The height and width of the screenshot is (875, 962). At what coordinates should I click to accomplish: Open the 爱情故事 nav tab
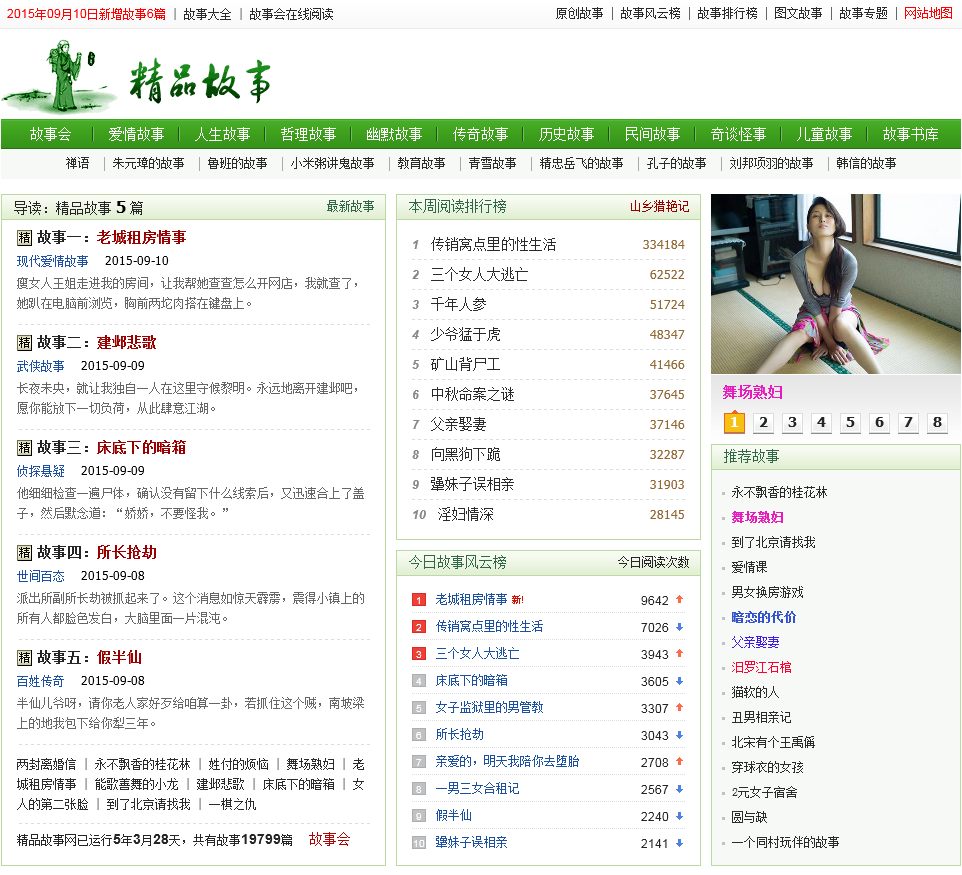pyautogui.click(x=136, y=134)
